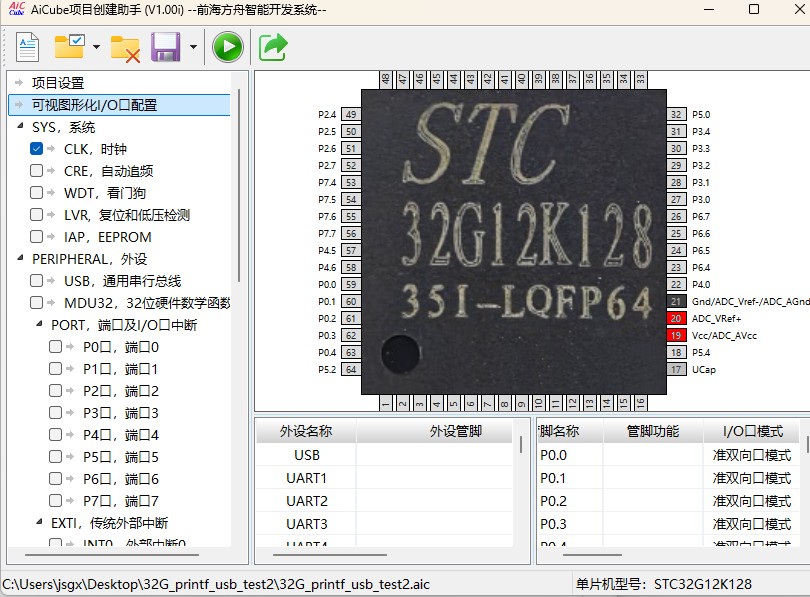Click tree panel horizontal scrollbar
This screenshot has height=597, width=810.
click(112, 555)
